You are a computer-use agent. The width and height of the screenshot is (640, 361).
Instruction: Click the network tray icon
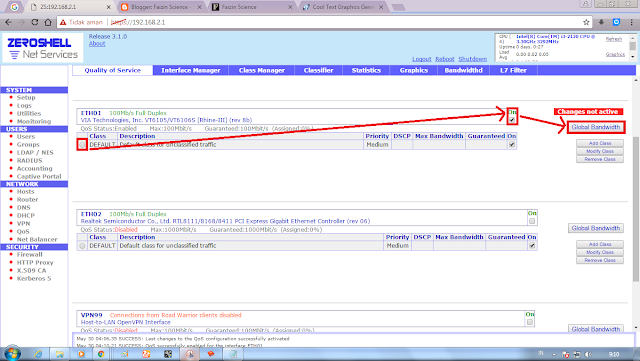click(x=577, y=354)
